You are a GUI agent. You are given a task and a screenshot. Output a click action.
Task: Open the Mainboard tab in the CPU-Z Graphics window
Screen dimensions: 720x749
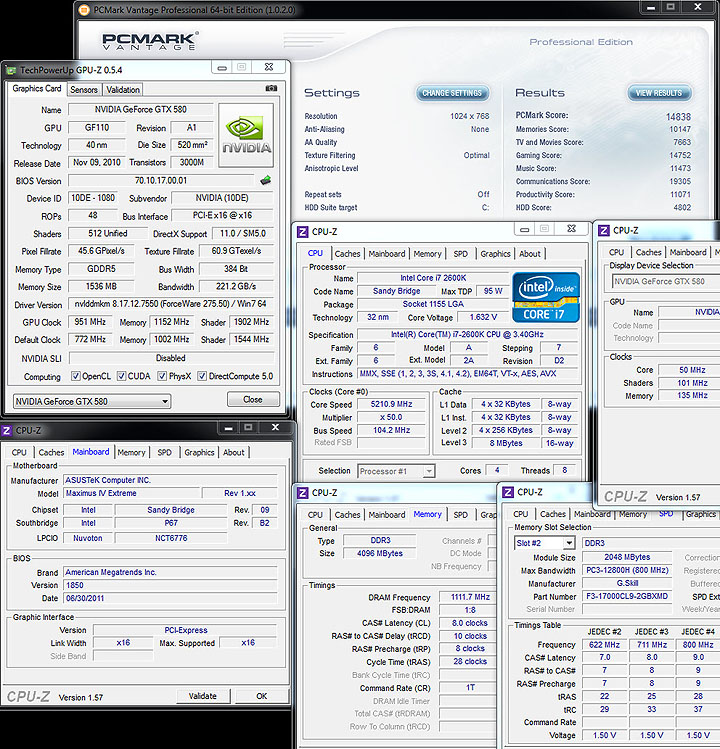[688, 252]
